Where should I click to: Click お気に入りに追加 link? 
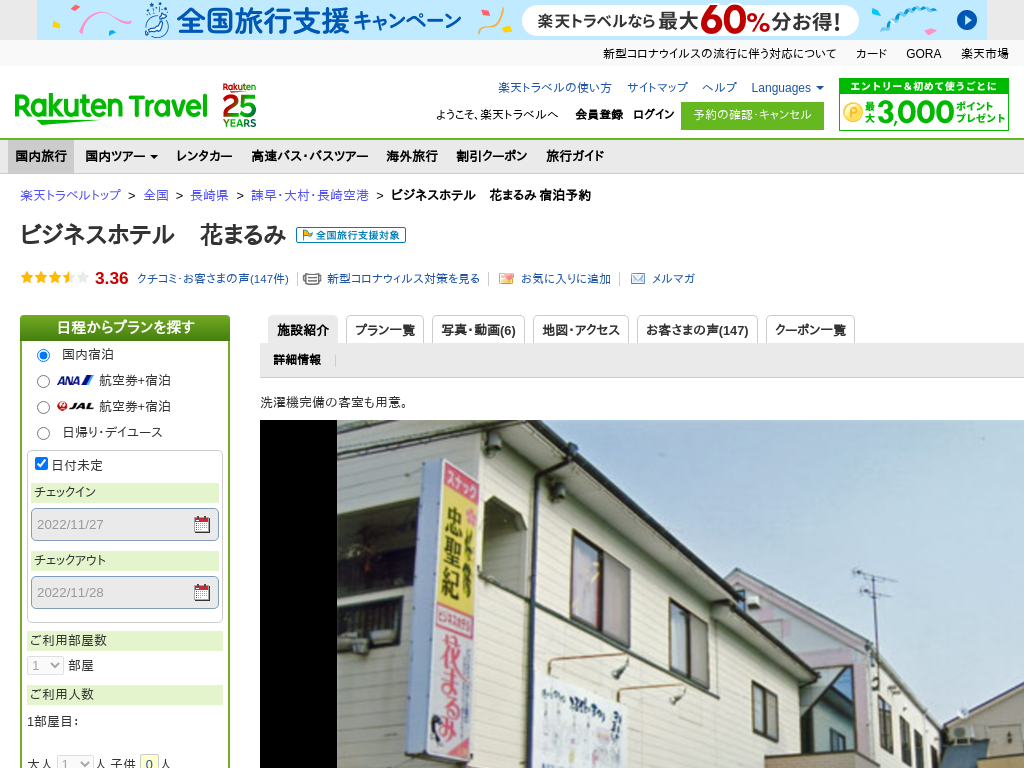[566, 279]
